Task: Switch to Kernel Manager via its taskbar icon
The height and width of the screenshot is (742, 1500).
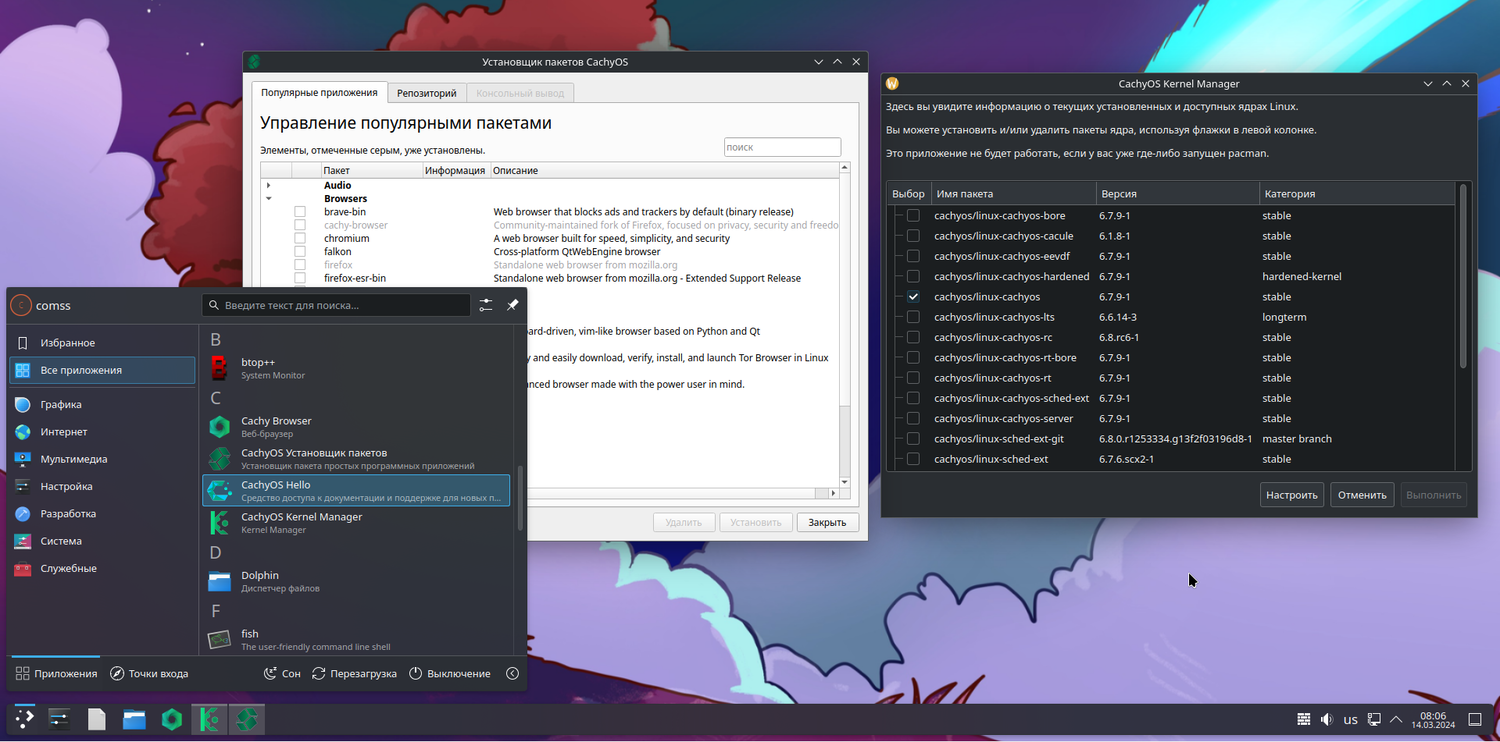Action: (209, 718)
